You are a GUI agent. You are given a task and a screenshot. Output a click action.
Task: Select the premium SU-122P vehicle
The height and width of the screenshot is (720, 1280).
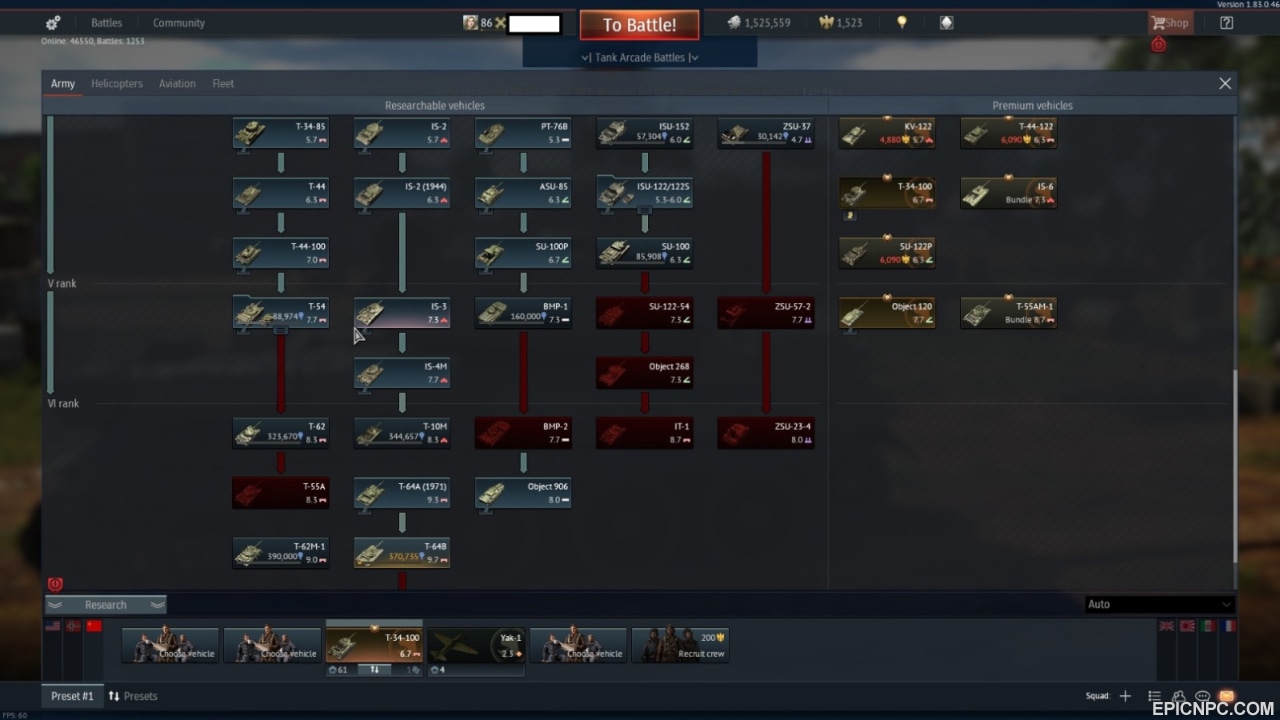coord(888,253)
